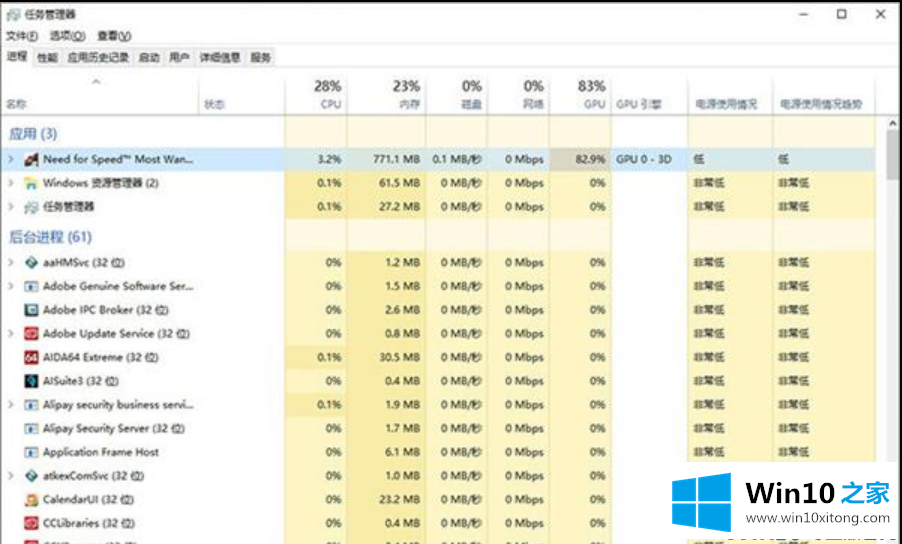
Task: Click the Adobe Update Service red icon
Action: [x=31, y=334]
